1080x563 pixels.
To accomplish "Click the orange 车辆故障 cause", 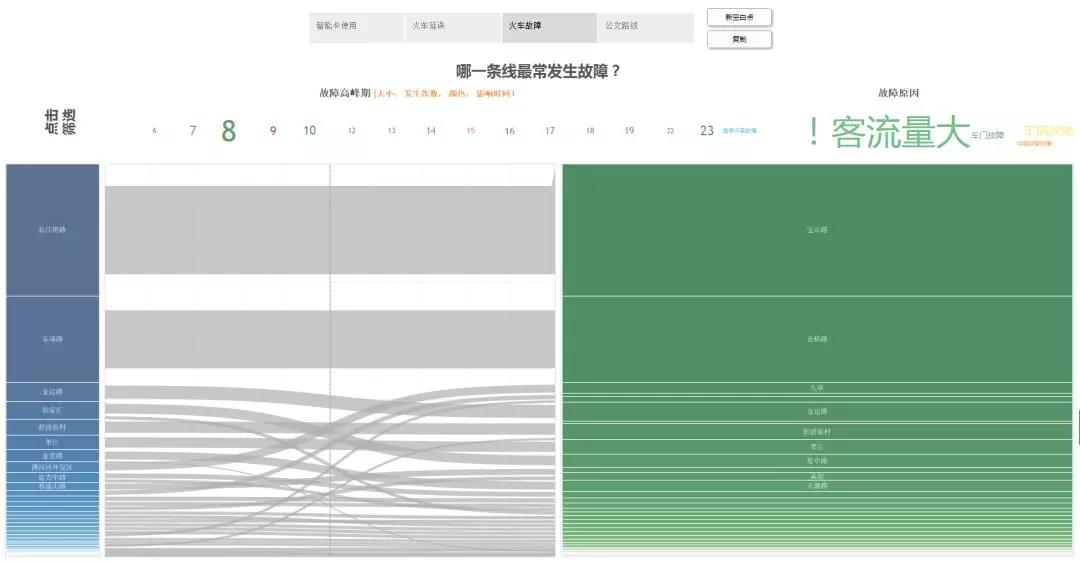I will tap(1047, 130).
